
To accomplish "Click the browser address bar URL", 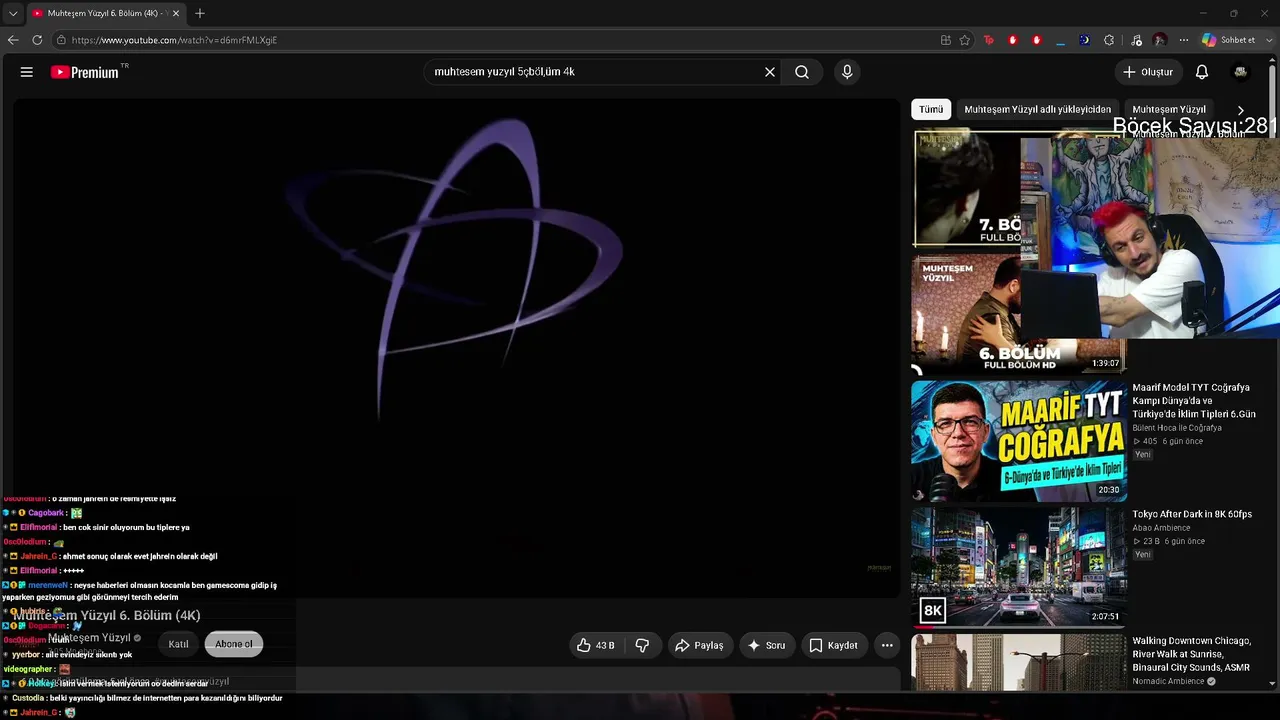I will click(174, 40).
